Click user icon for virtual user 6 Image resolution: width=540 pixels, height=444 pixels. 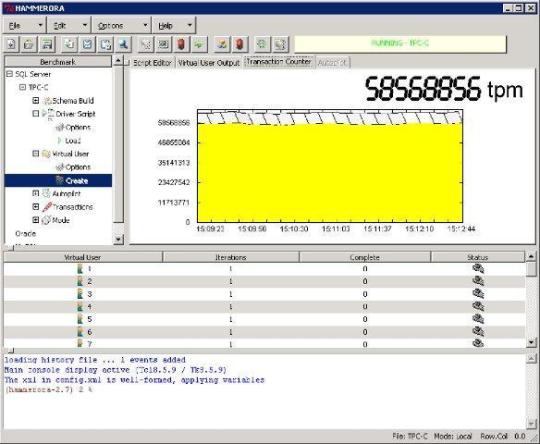tap(80, 332)
